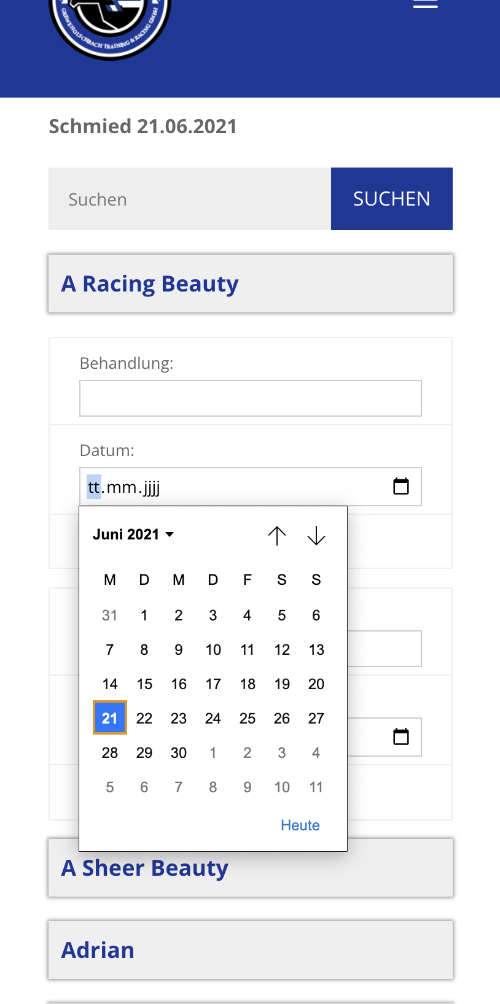
Task: Select grayed-out day 31 of May
Action: tap(110, 615)
